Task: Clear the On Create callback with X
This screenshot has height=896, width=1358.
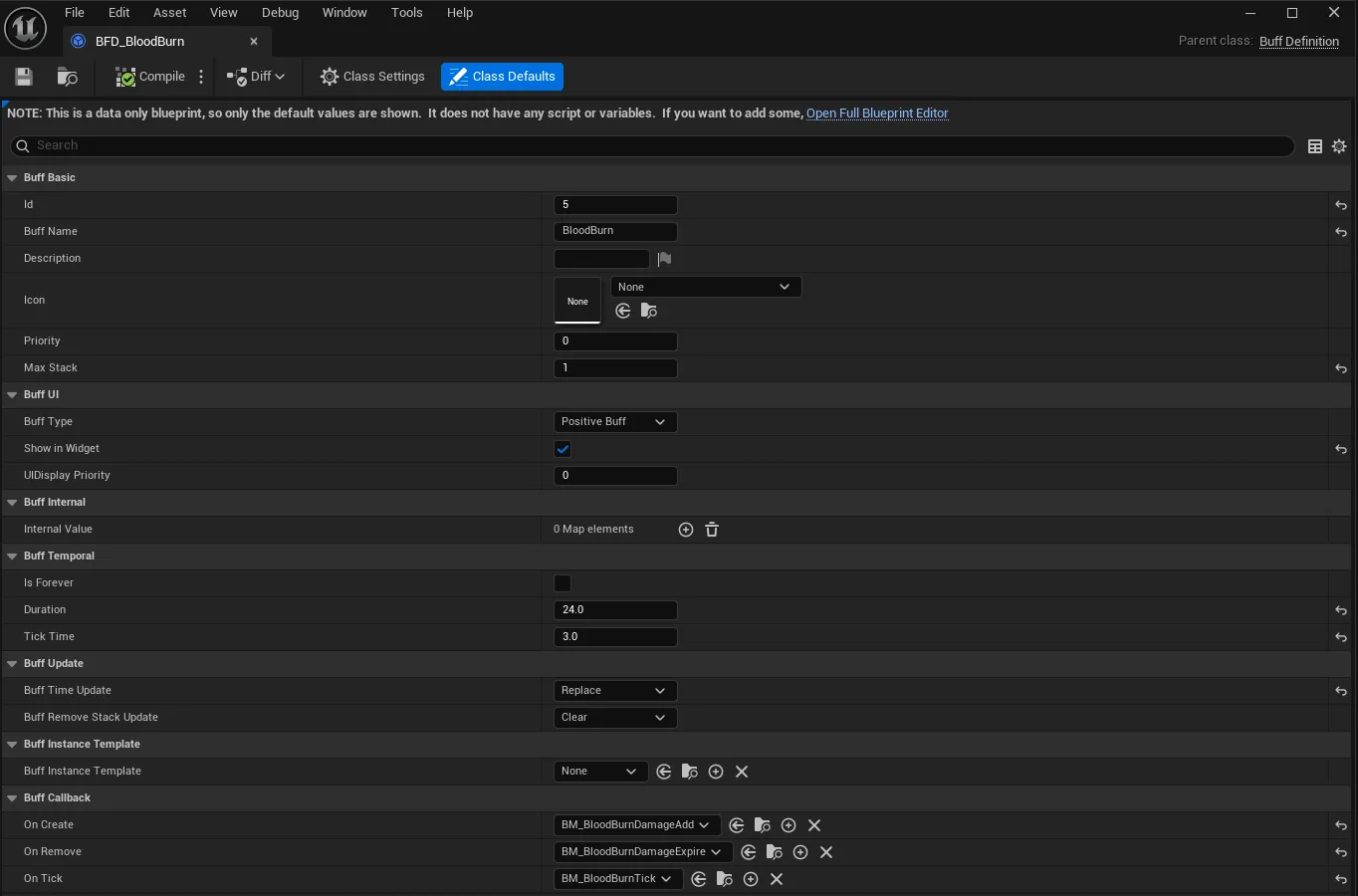Action: [x=814, y=825]
